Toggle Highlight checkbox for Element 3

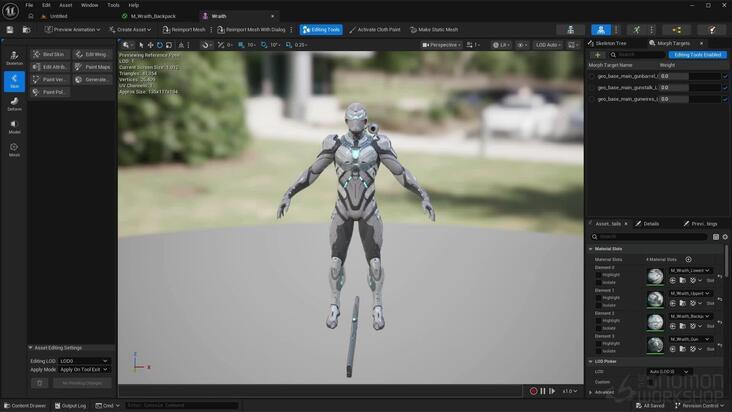pyautogui.click(x=598, y=343)
